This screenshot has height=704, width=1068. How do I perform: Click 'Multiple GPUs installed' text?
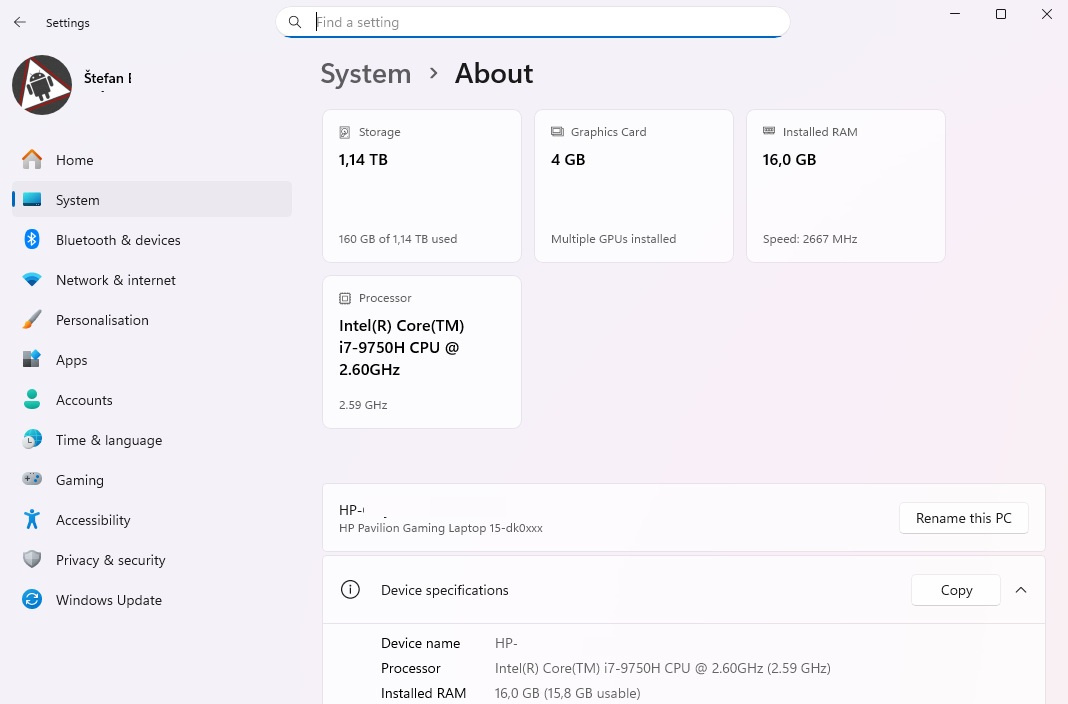click(613, 239)
